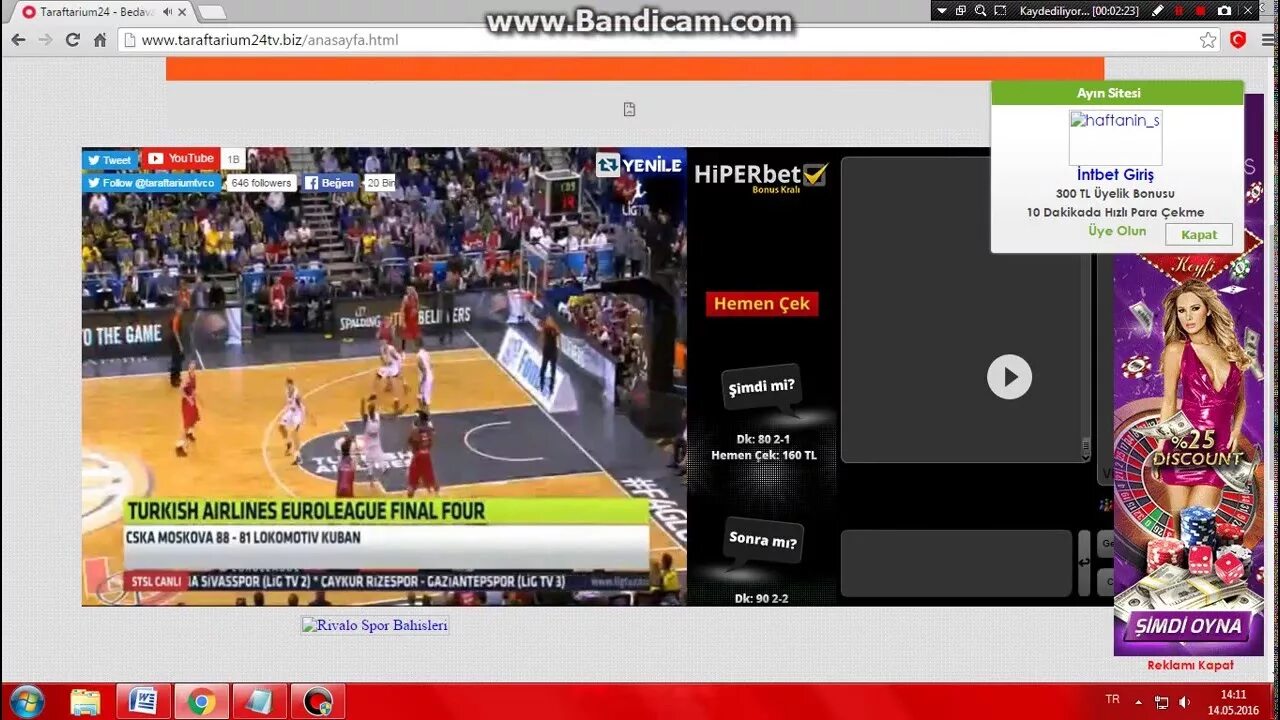
Task: Open the HiPERbet logo banner
Action: [761, 177]
